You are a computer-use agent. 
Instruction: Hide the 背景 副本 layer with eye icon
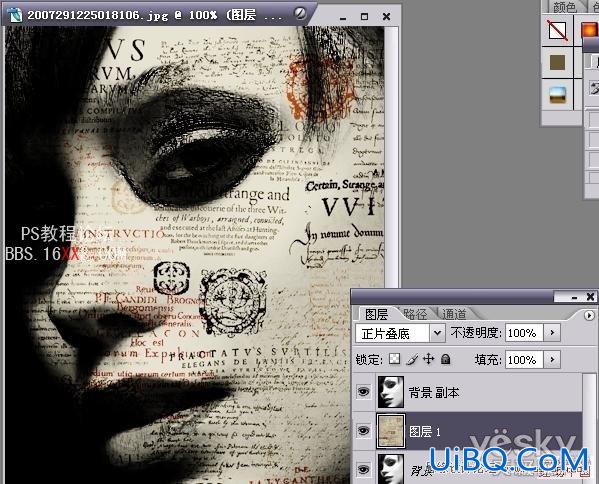(363, 391)
